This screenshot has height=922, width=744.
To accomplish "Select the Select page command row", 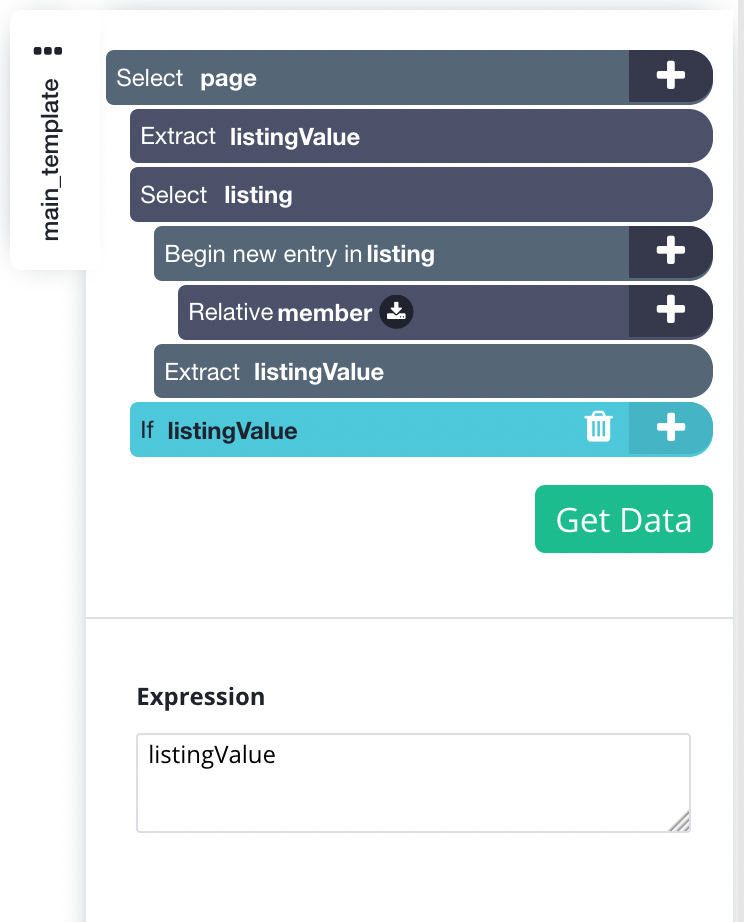I will click(368, 78).
